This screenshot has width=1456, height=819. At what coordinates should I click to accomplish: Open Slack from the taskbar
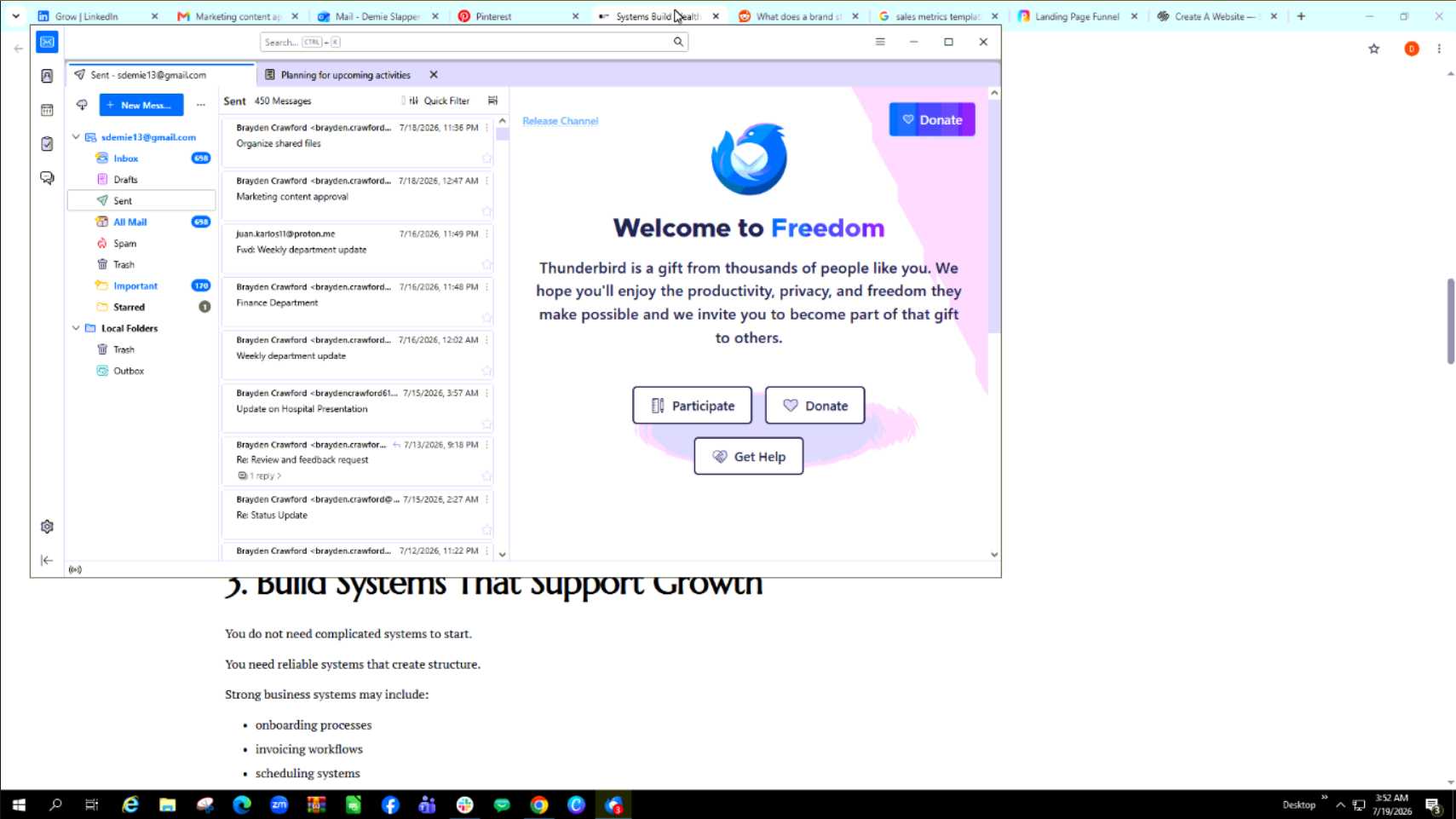tap(465, 805)
